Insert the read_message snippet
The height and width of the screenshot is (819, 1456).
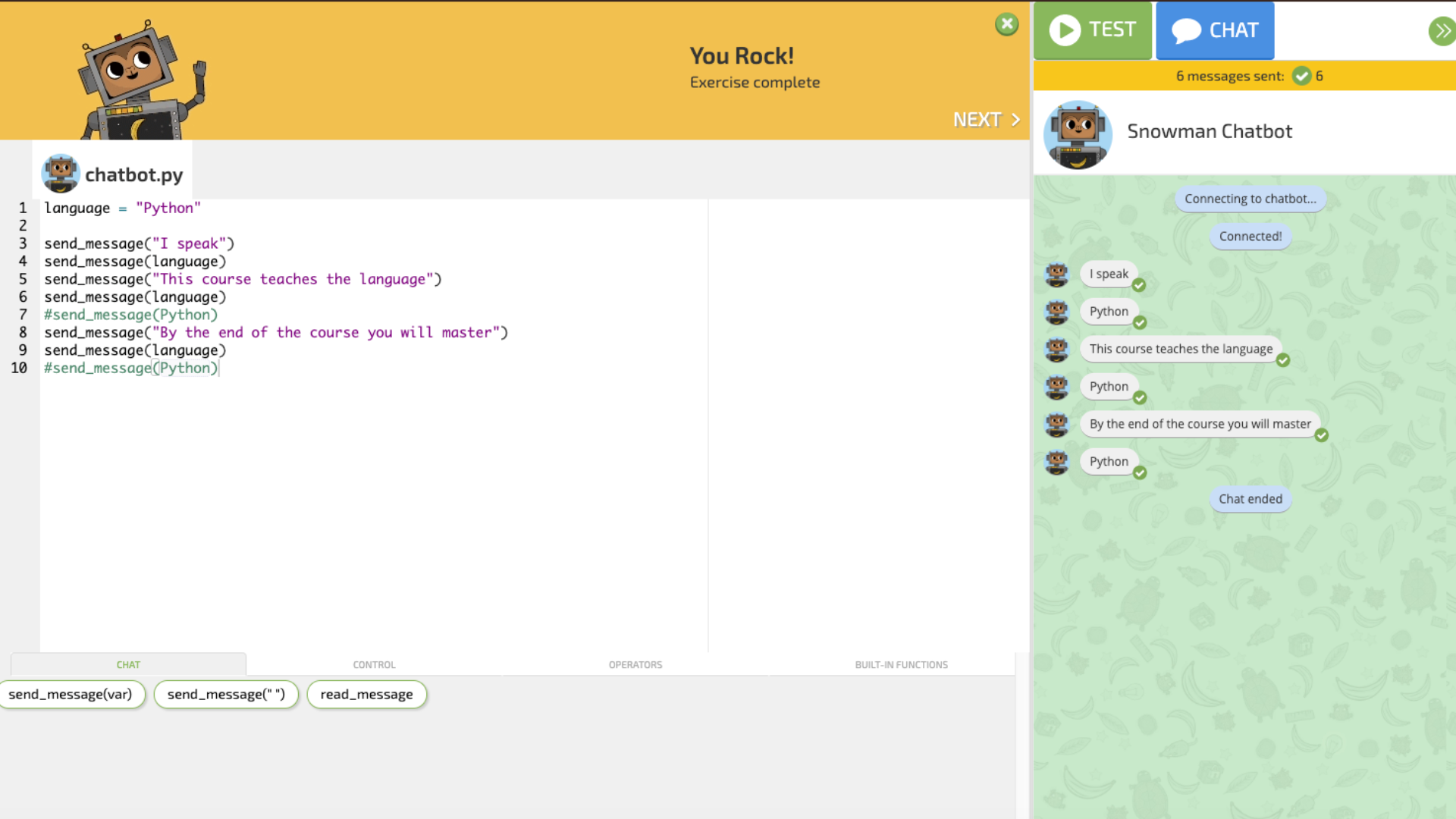pos(366,694)
